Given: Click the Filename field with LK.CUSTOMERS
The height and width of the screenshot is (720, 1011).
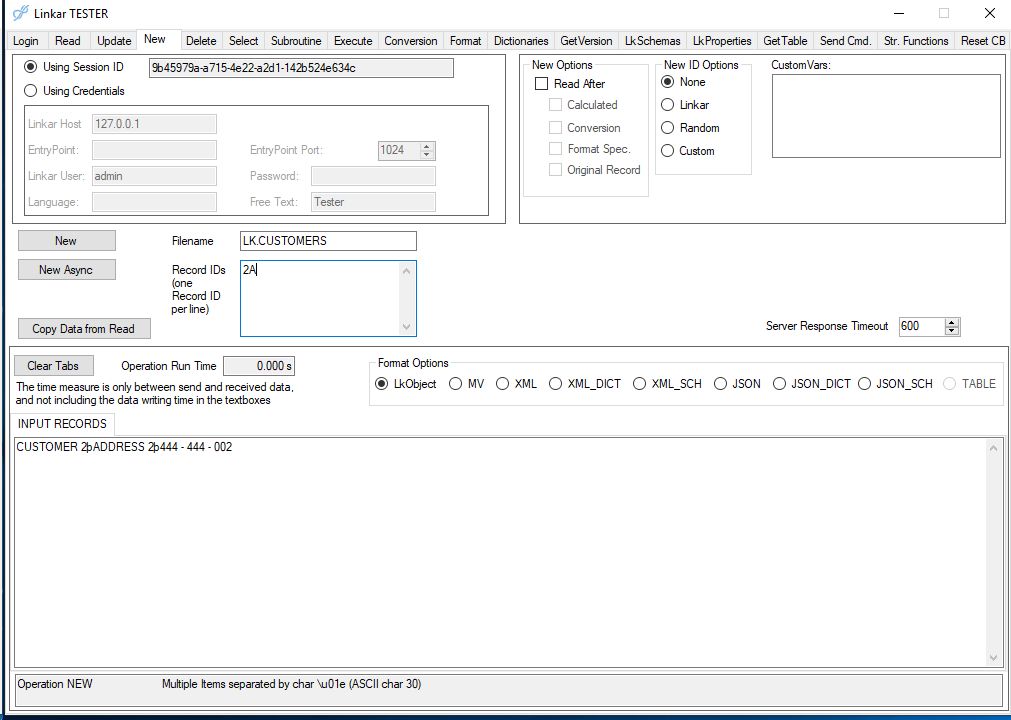Looking at the screenshot, I should (328, 241).
